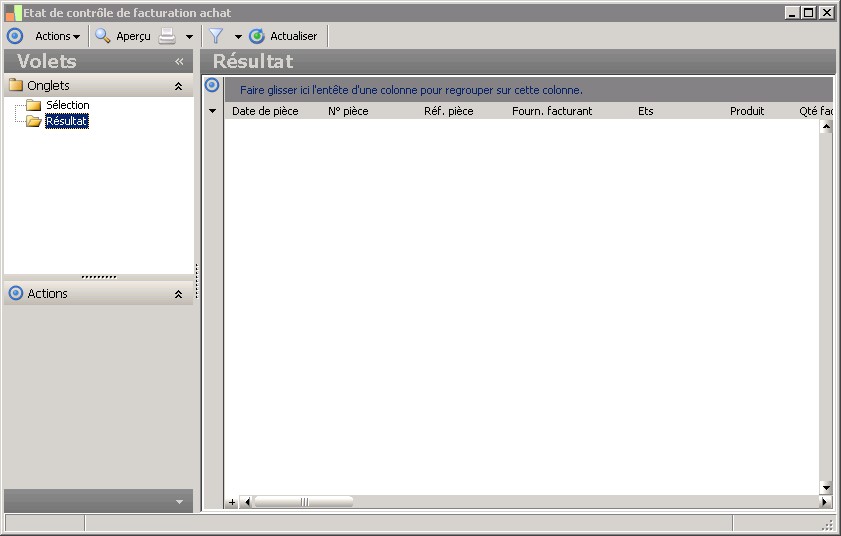The width and height of the screenshot is (841, 536).
Task: Click the Actions panel header label
Action: click(x=47, y=293)
